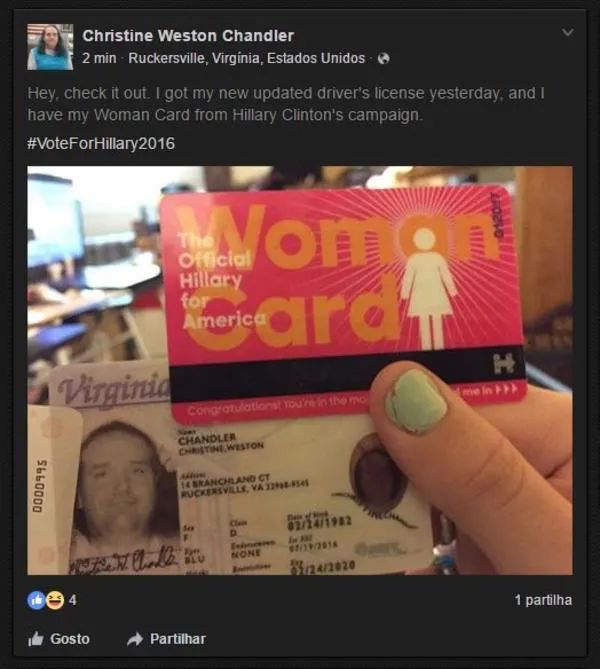Open the Woman Card photo attachment
600x669 pixels.
[x=300, y=370]
